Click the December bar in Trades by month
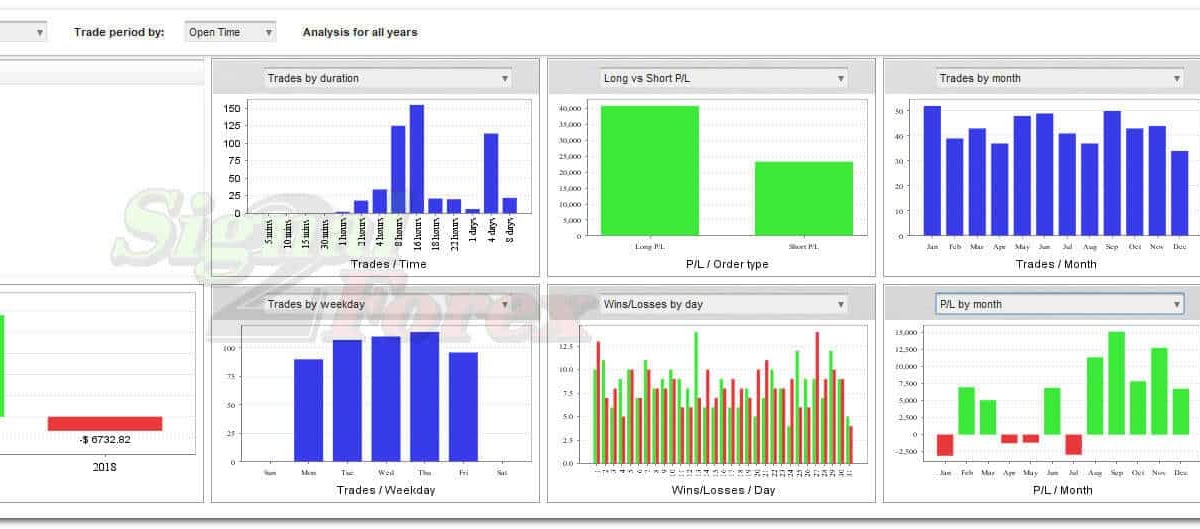 click(x=1180, y=193)
